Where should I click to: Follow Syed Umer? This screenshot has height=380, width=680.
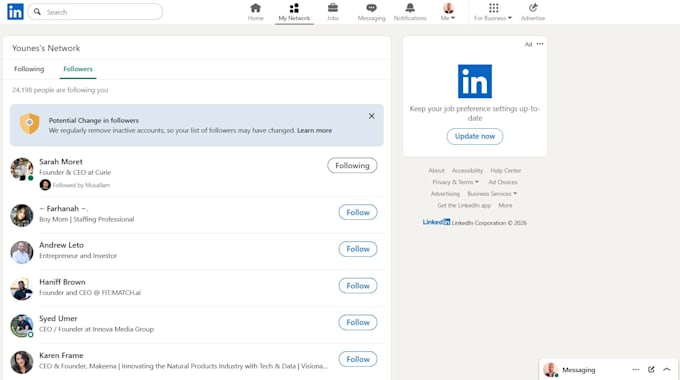358,322
